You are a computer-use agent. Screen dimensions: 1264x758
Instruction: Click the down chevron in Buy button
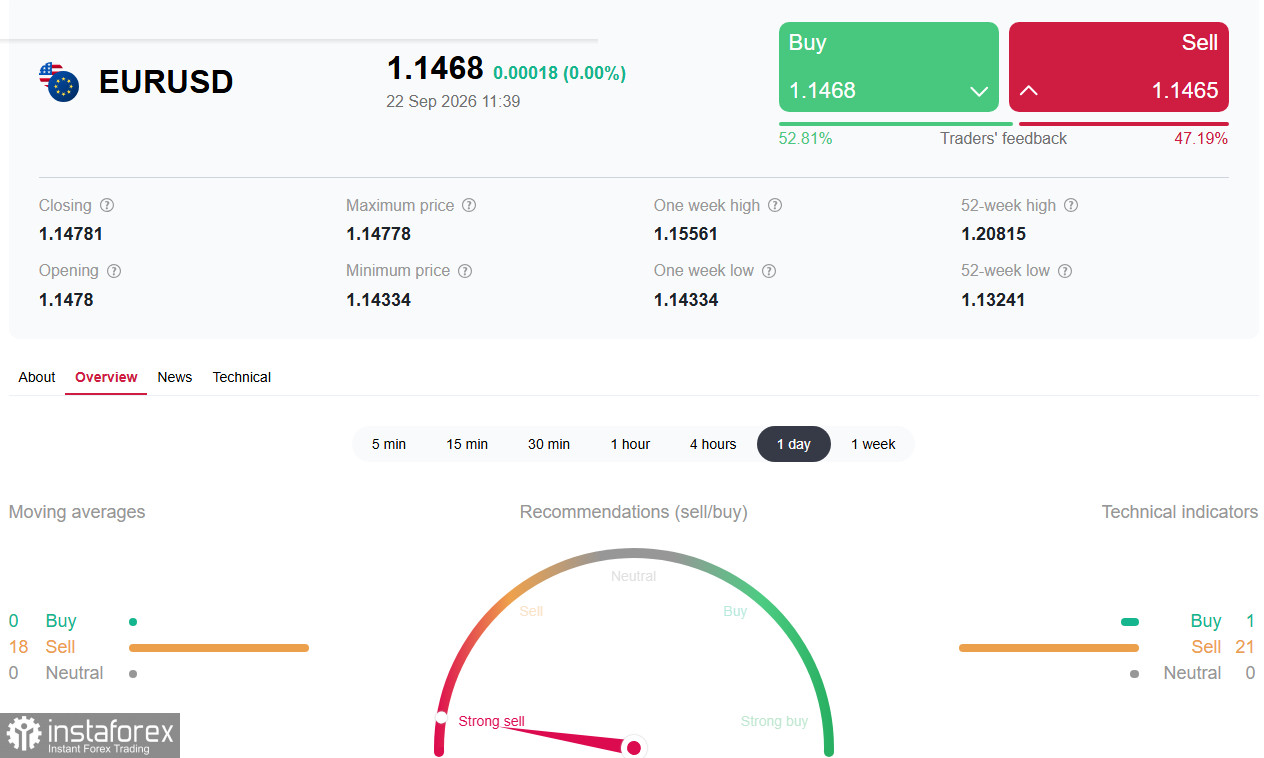[979, 91]
